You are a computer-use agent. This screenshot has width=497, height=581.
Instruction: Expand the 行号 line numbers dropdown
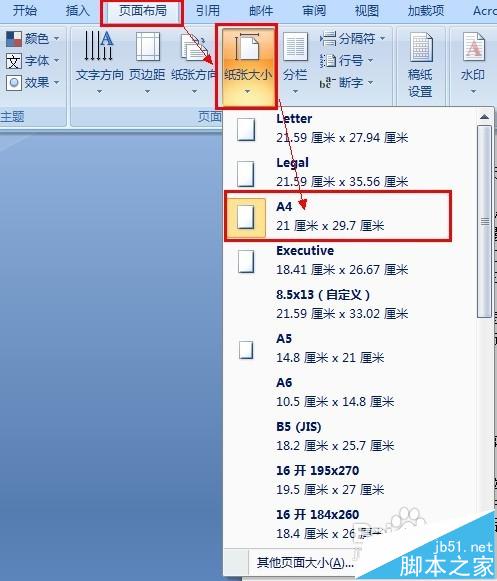click(x=347, y=60)
